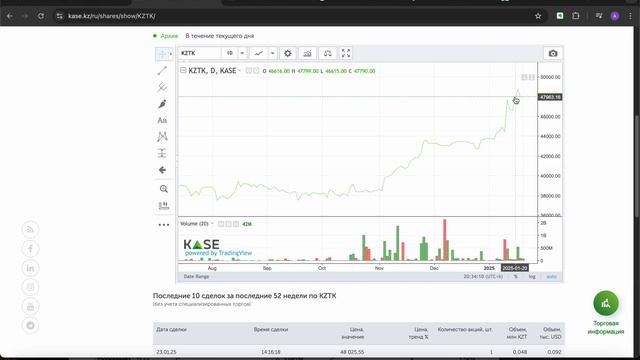This screenshot has width=640, height=360.
Task: Collapse the KZTK, D, KASE legend
Action: pyautogui.click(x=183, y=71)
